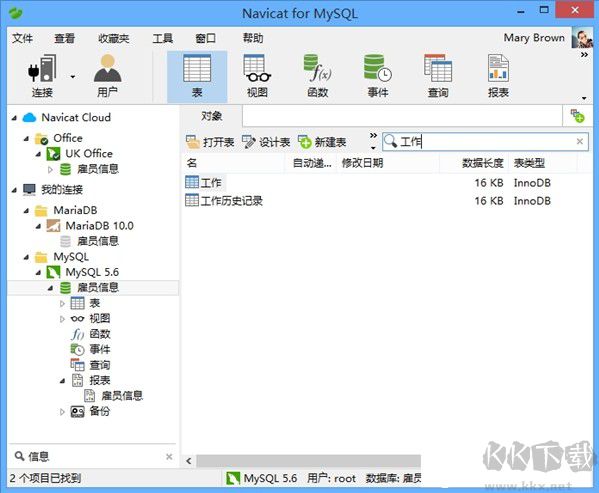This screenshot has height=493, width=599.
Task: Expand the 视图 node in tree
Action: point(62,319)
